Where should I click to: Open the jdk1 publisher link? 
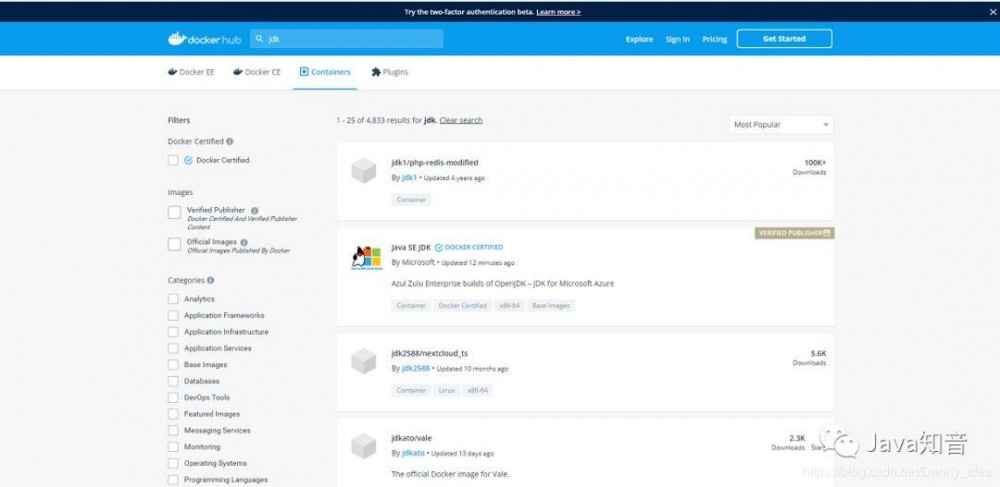[x=409, y=178]
